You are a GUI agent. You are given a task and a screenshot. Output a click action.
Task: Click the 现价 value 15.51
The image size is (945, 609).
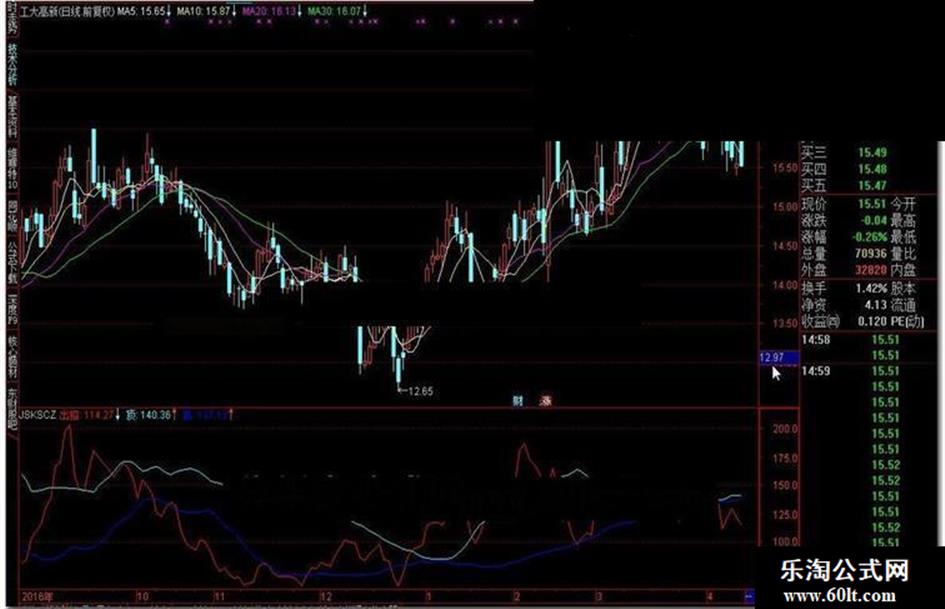click(x=872, y=204)
